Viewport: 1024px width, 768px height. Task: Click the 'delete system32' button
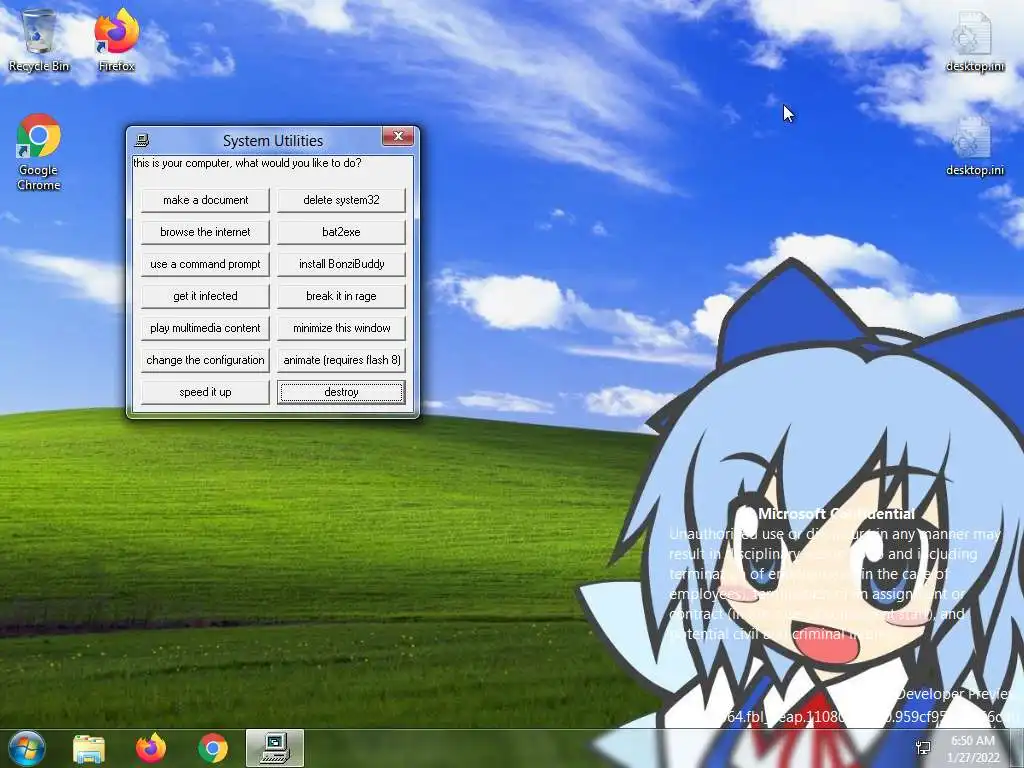(341, 200)
